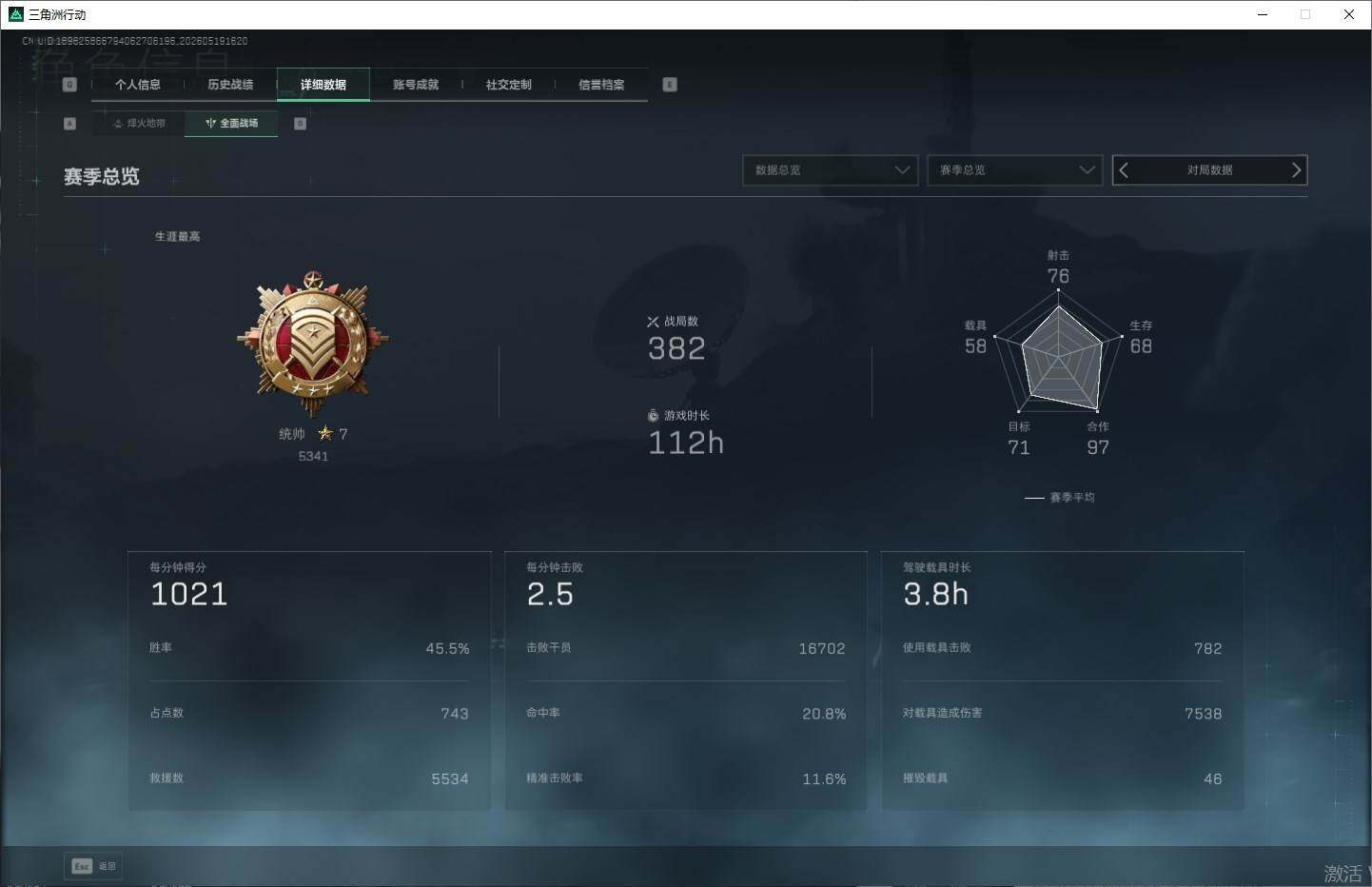The image size is (1372, 887).
Task: Open the 信誉档案 tab
Action: (601, 85)
